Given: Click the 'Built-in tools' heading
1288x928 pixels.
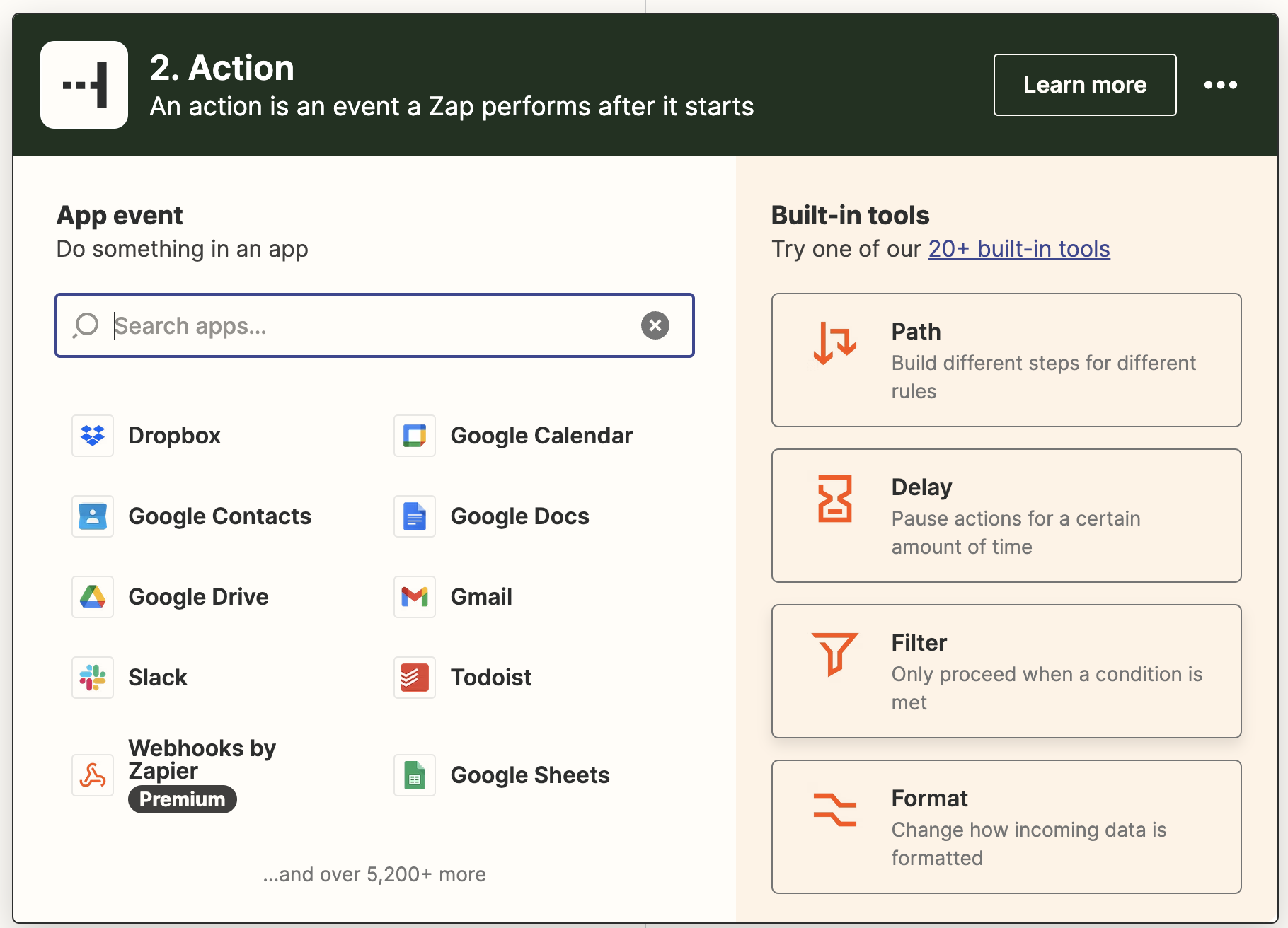Looking at the screenshot, I should click(851, 215).
